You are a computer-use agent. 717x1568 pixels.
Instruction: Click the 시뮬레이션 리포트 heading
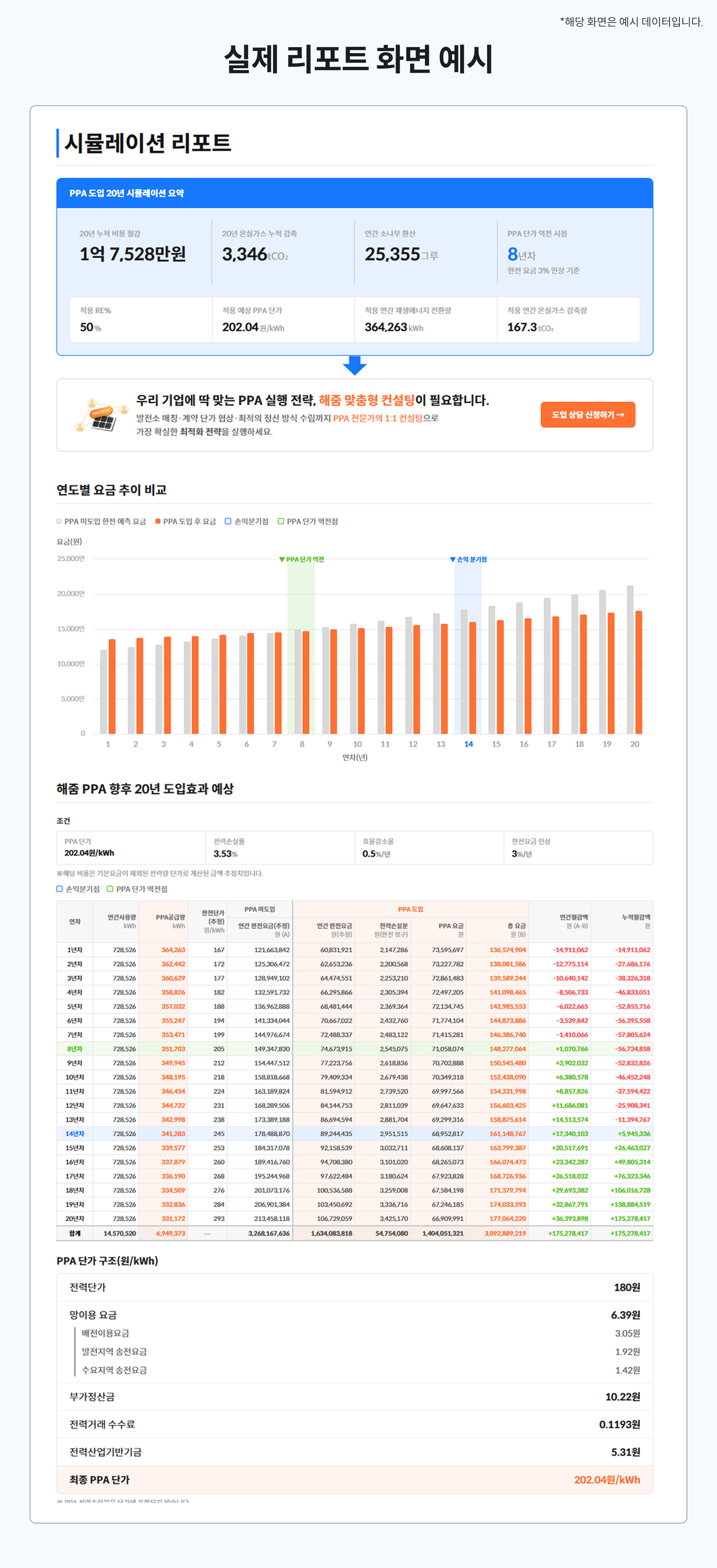[x=147, y=142]
